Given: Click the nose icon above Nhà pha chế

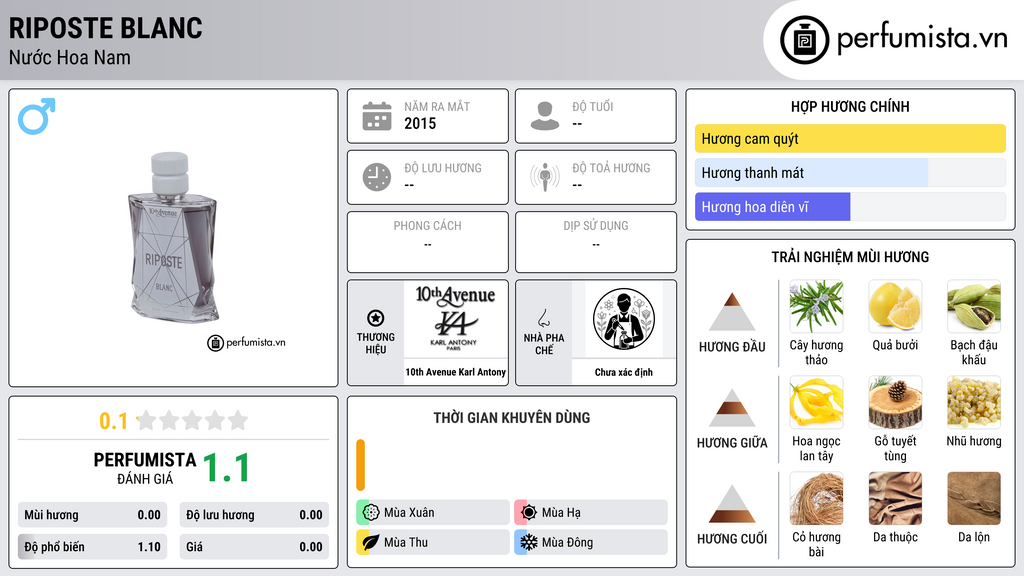Looking at the screenshot, I should point(543,318).
